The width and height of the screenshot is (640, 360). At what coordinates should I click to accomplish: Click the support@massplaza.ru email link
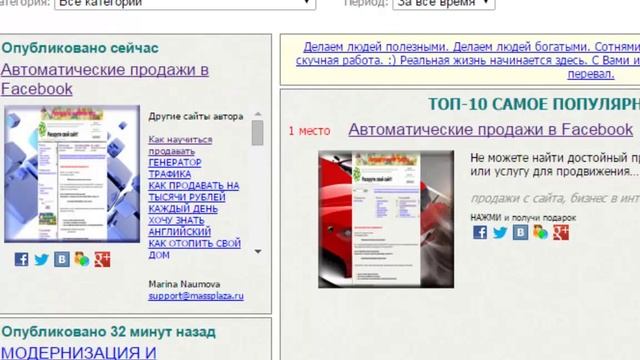click(x=196, y=296)
